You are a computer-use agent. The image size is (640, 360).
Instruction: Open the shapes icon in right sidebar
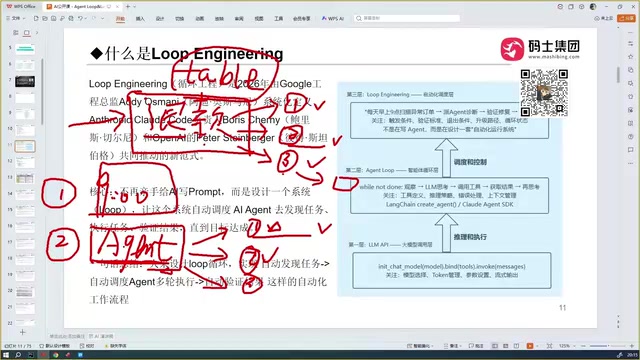coord(631,70)
